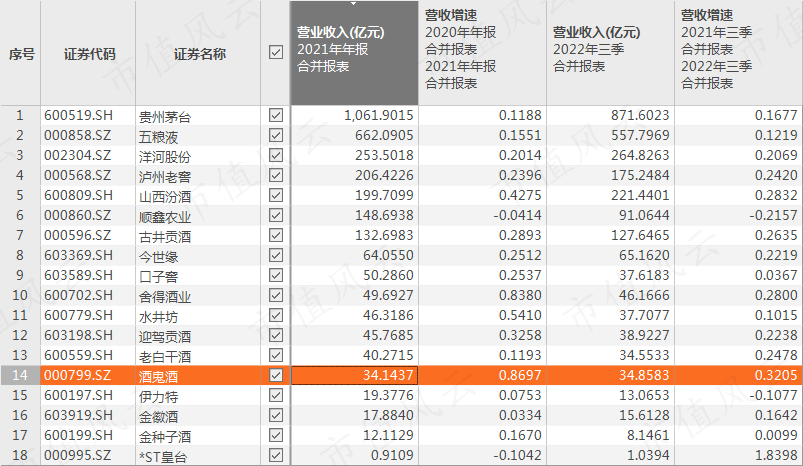This screenshot has height=466, width=803.
Task: Click Q3 revenue value 221.4401
Action: [640, 195]
